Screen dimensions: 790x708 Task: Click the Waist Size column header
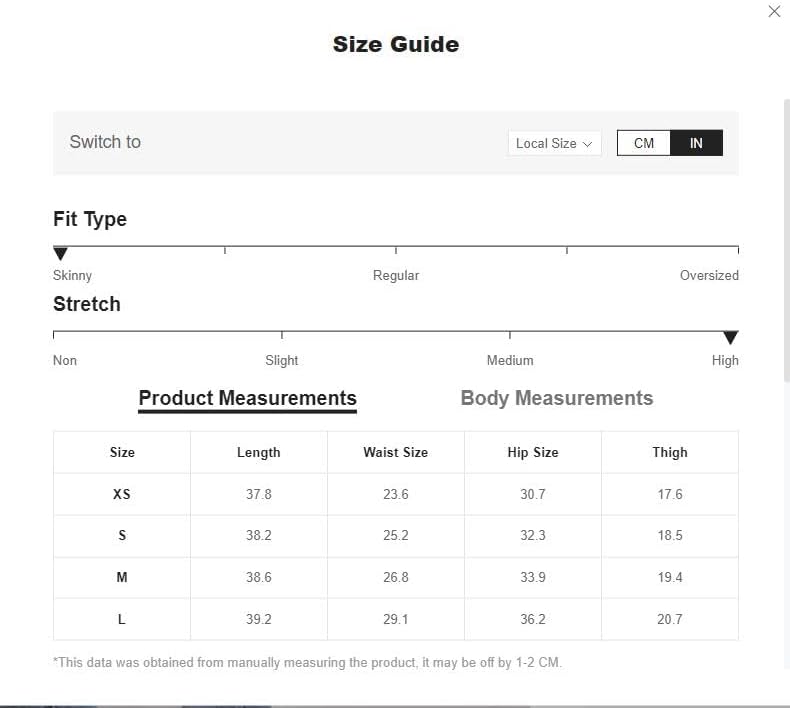pos(396,453)
